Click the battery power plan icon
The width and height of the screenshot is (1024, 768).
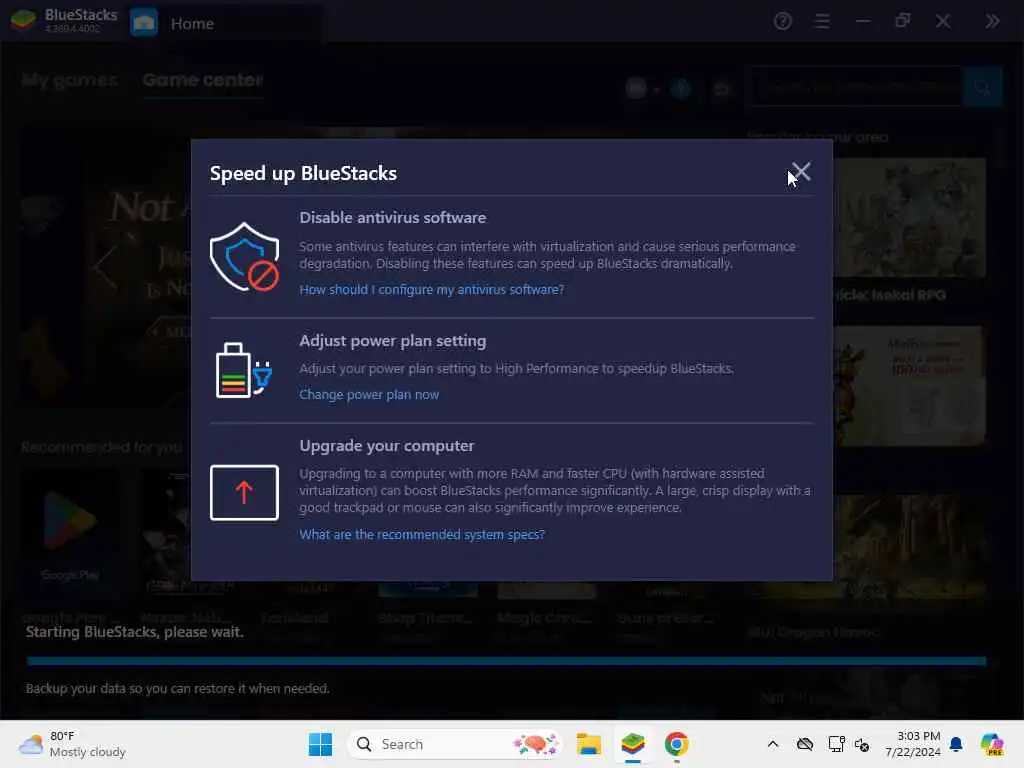click(x=244, y=370)
